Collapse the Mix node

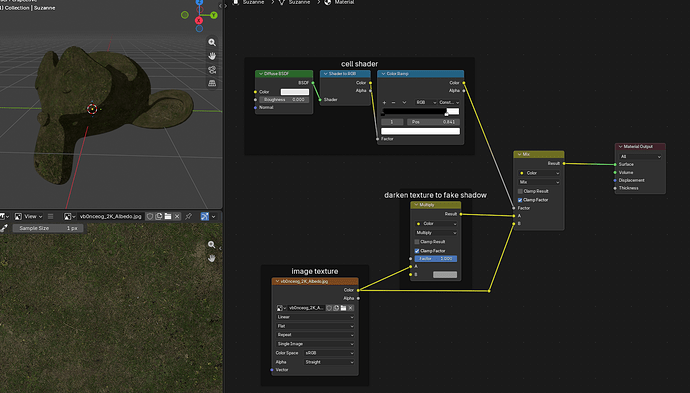(x=519, y=154)
